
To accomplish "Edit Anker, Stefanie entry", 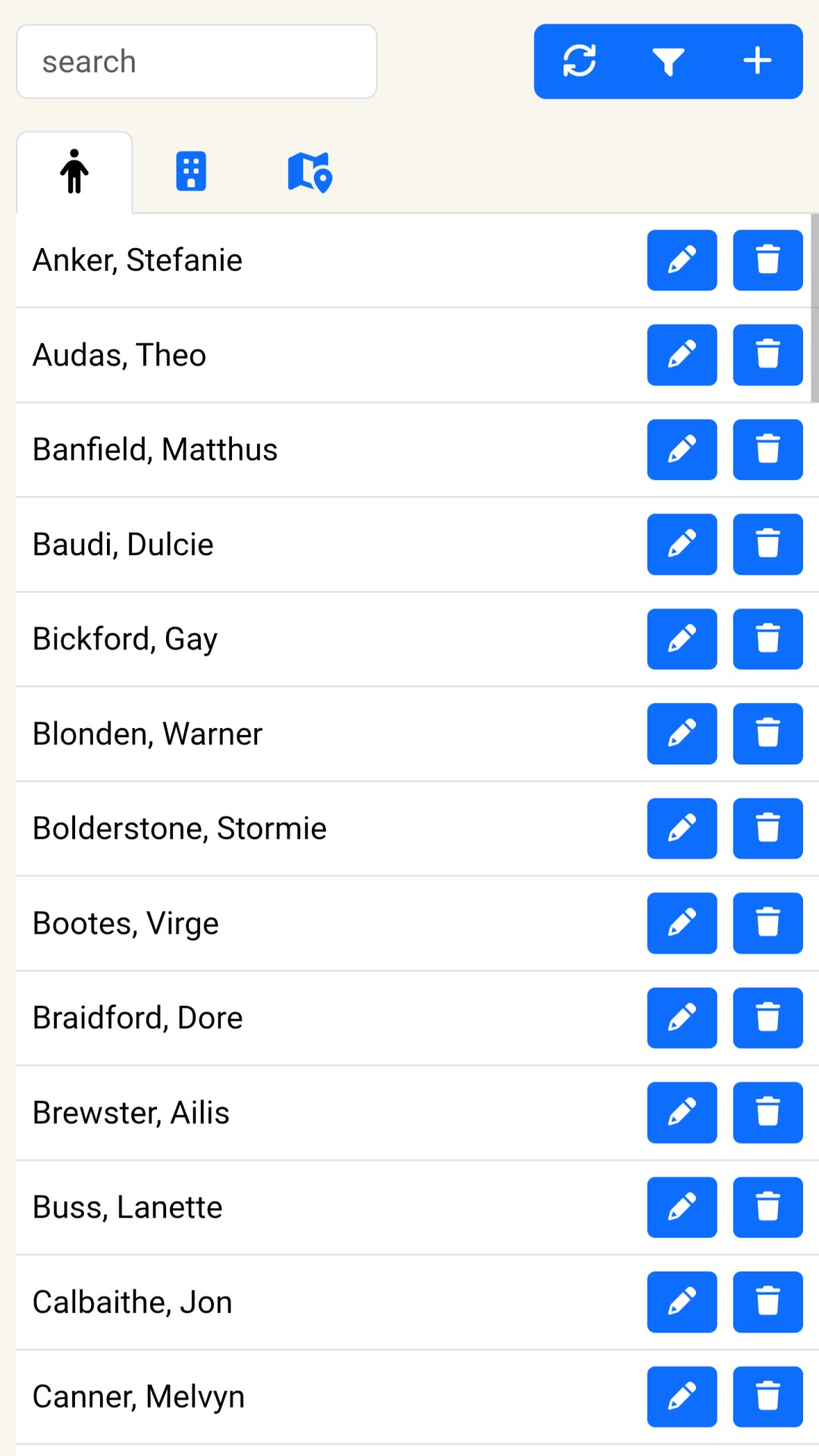I will click(x=681, y=260).
